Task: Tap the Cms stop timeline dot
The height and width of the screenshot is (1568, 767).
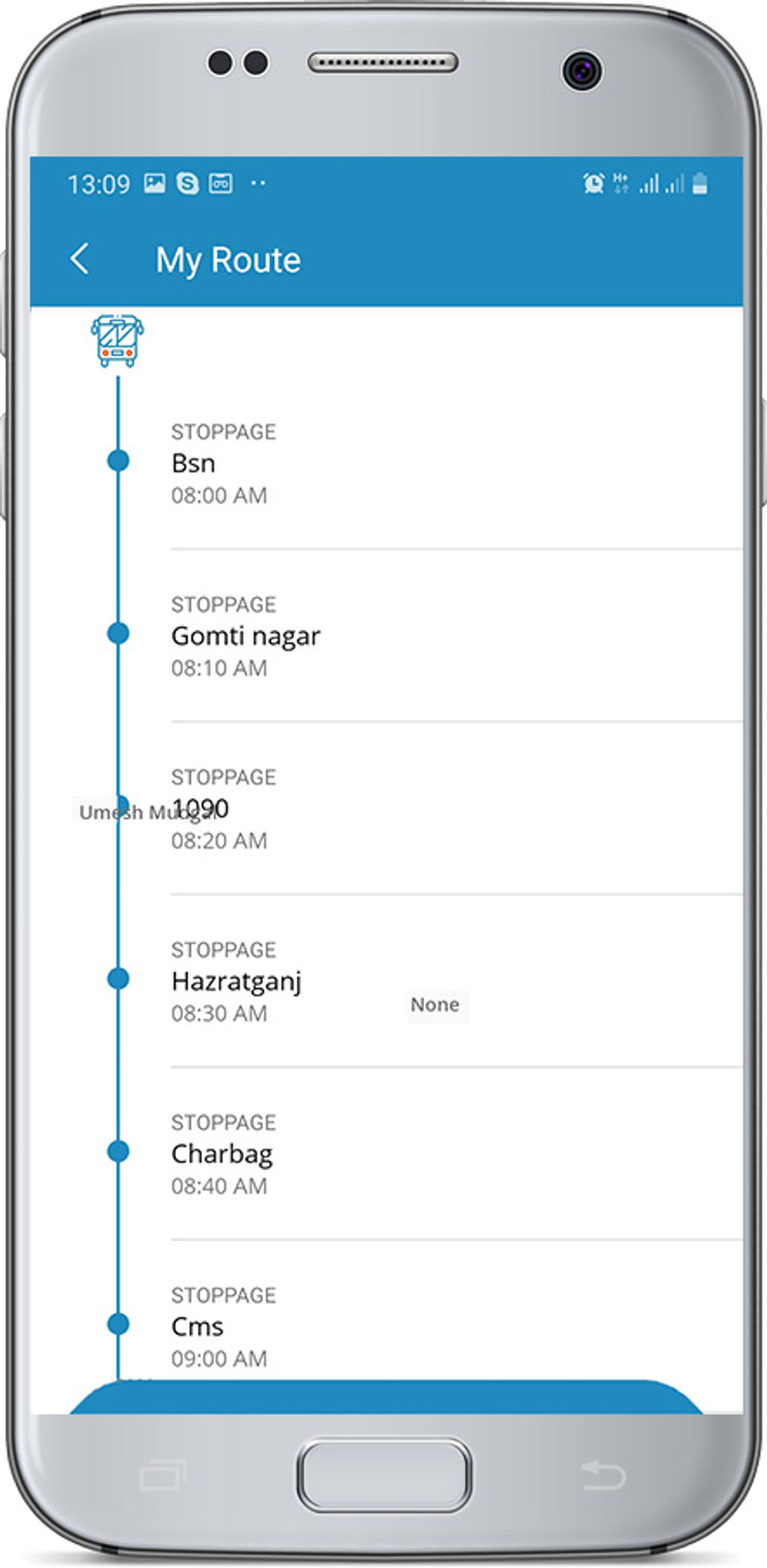Action: pyautogui.click(x=118, y=1324)
